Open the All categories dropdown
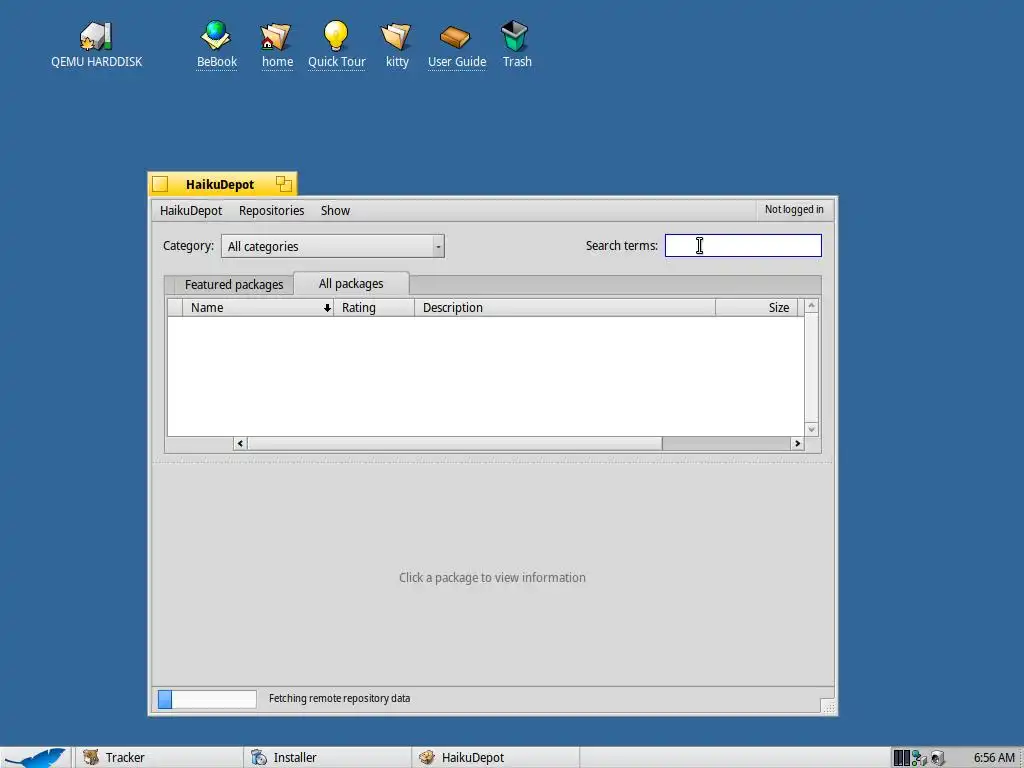Screen dimensions: 1024x768 332,246
